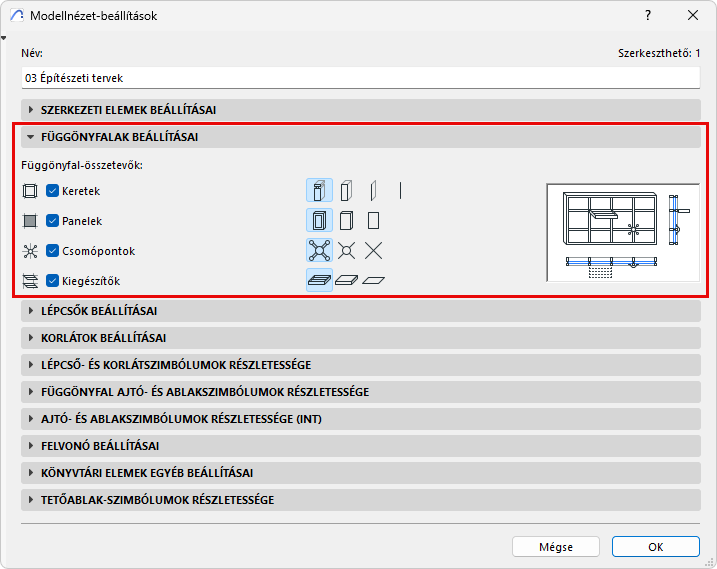Select simplified junction icon for Csomópontok

click(x=346, y=251)
